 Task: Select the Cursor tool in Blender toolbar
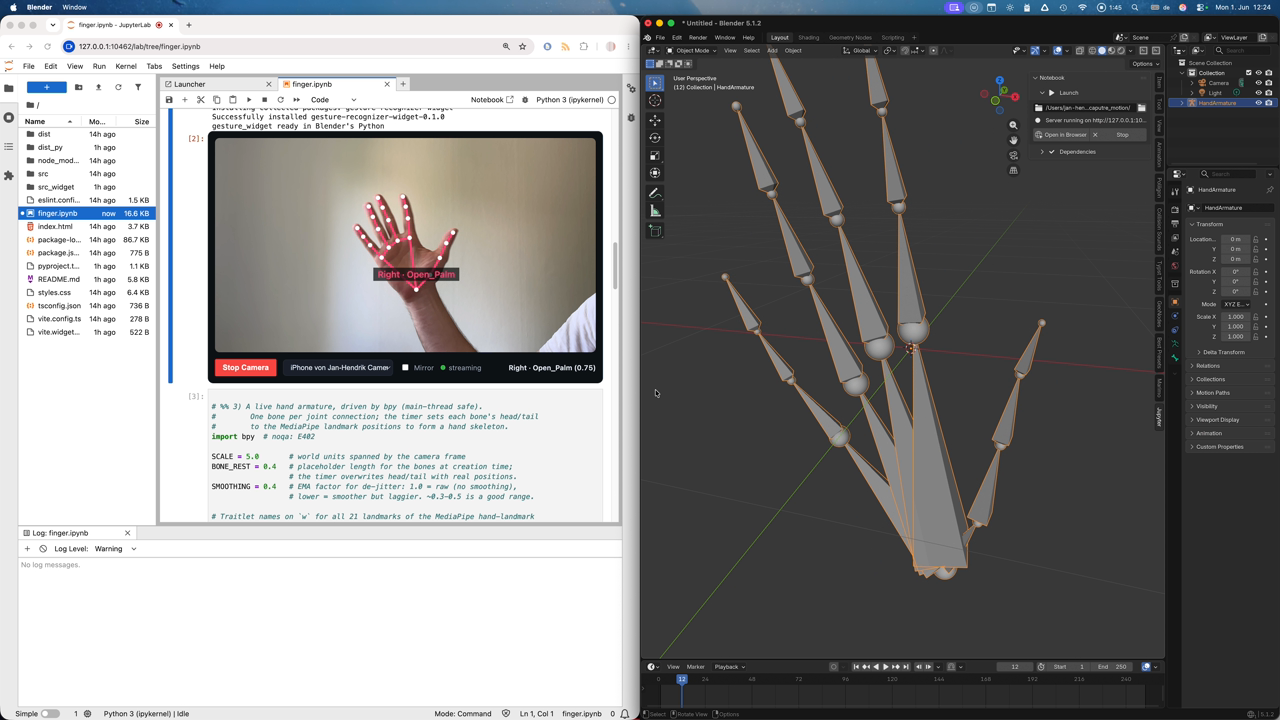655,100
